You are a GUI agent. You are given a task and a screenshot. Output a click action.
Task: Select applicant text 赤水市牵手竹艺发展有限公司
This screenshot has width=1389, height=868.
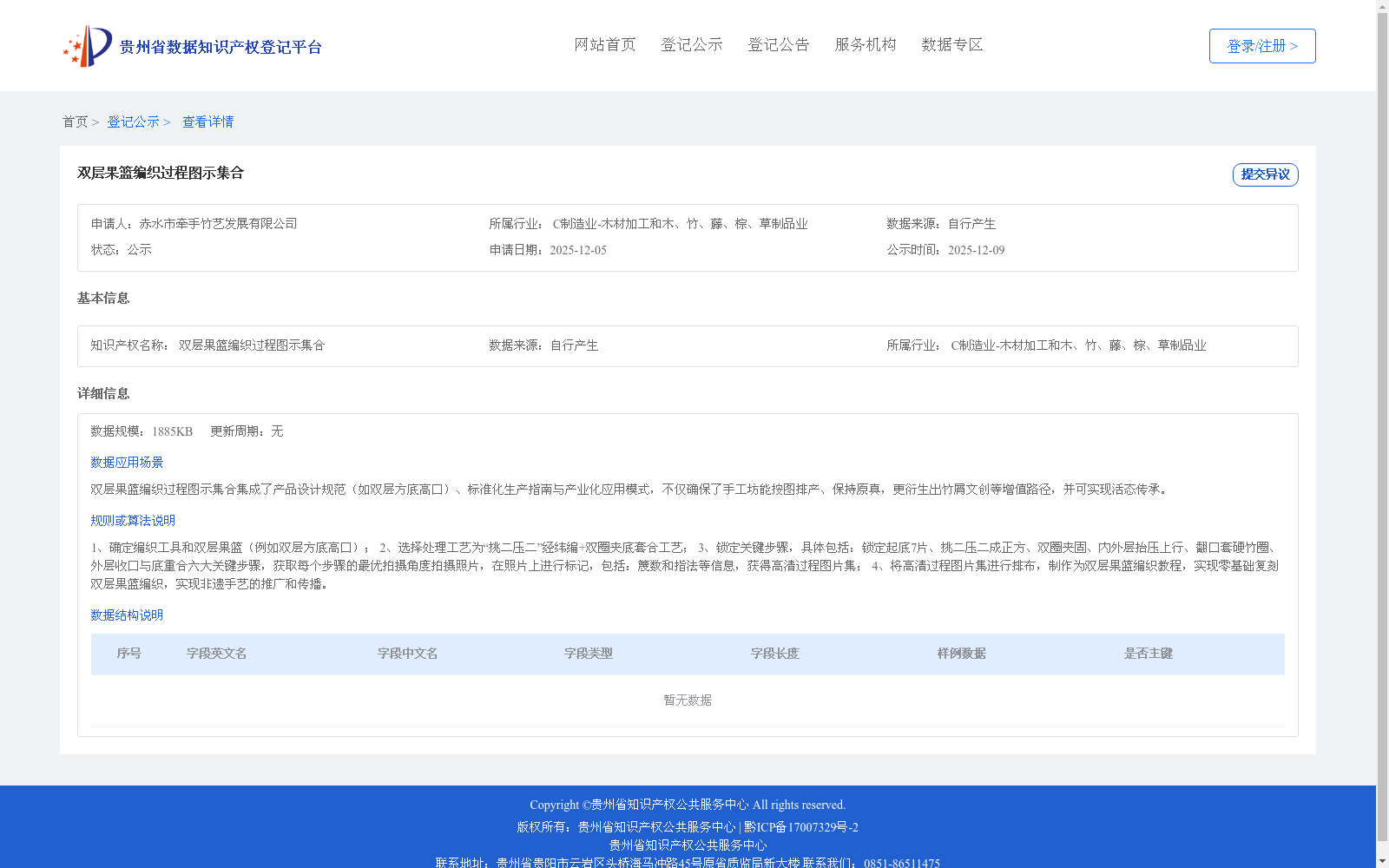[x=218, y=224]
